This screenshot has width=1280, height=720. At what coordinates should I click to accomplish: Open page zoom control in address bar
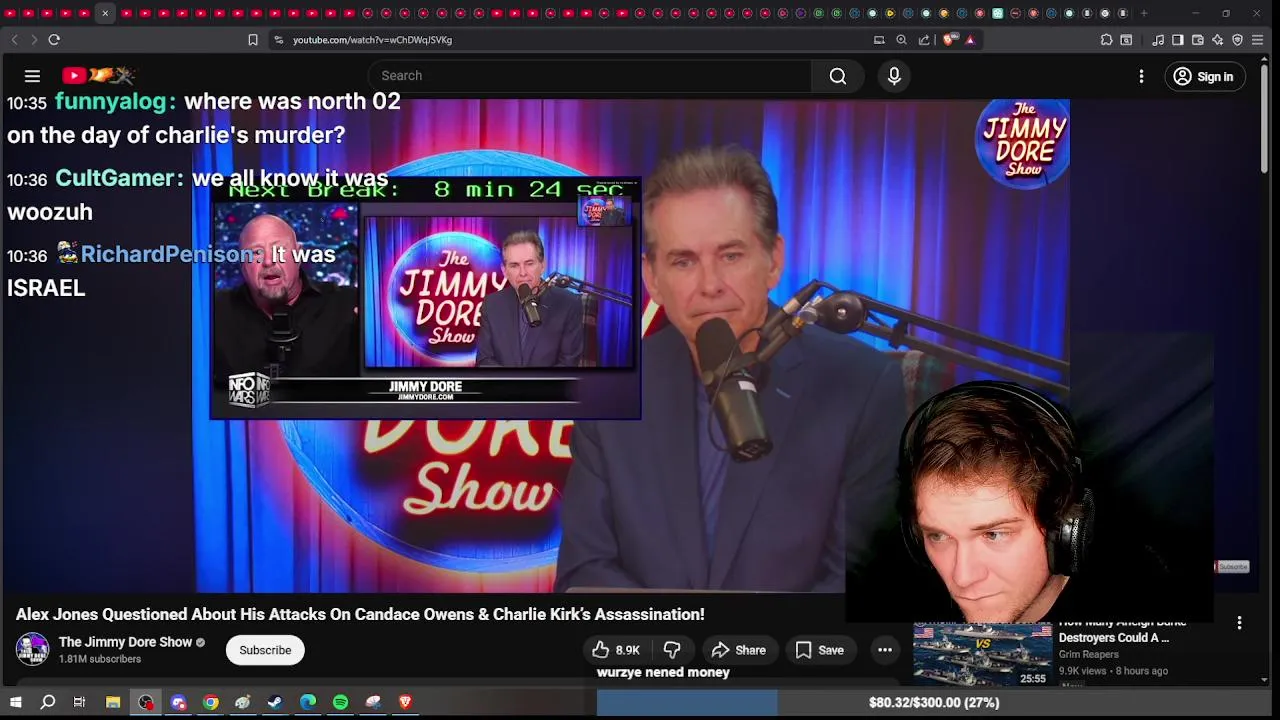[901, 40]
